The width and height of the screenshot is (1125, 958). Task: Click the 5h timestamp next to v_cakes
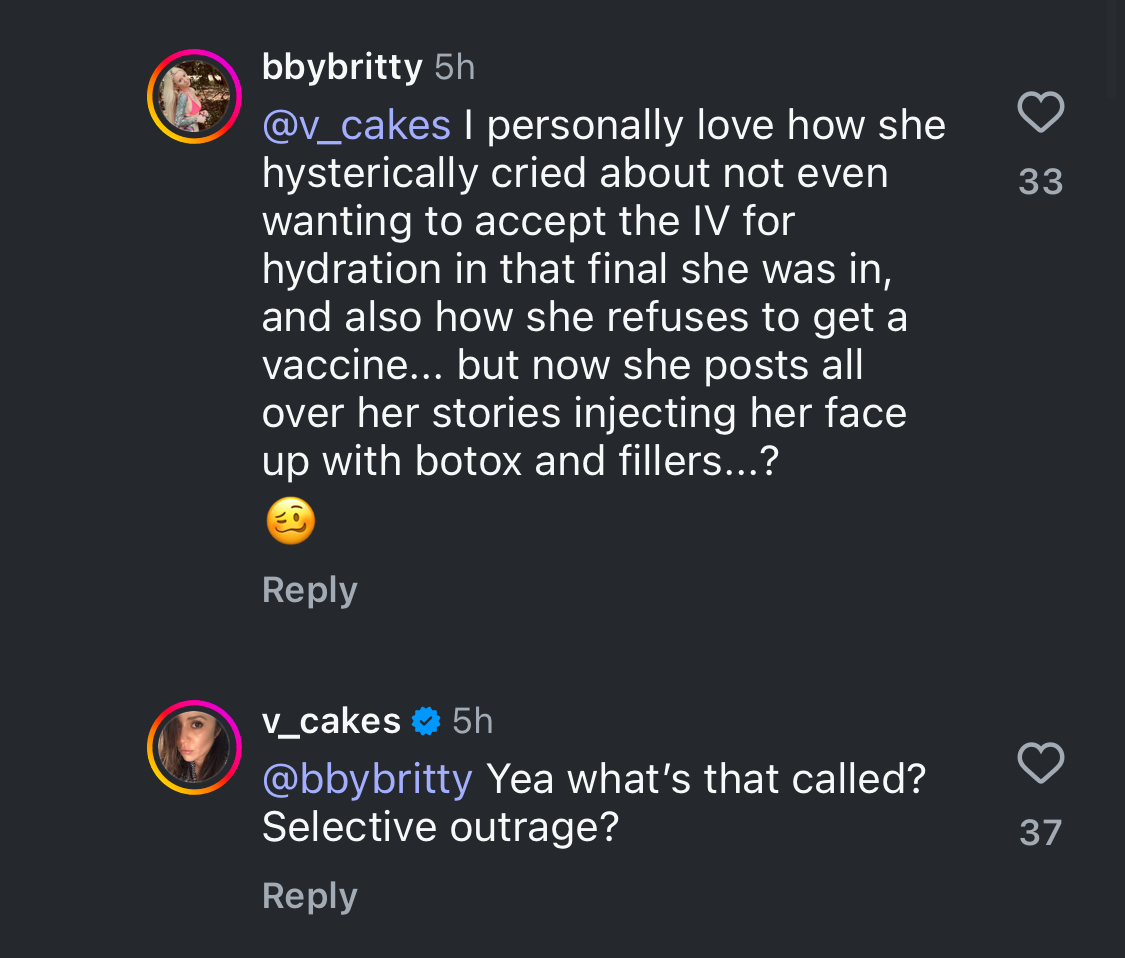click(x=473, y=720)
